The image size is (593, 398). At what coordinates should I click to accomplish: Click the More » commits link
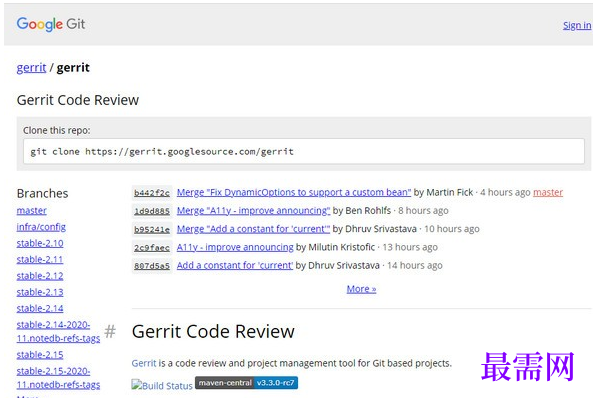[x=361, y=289]
